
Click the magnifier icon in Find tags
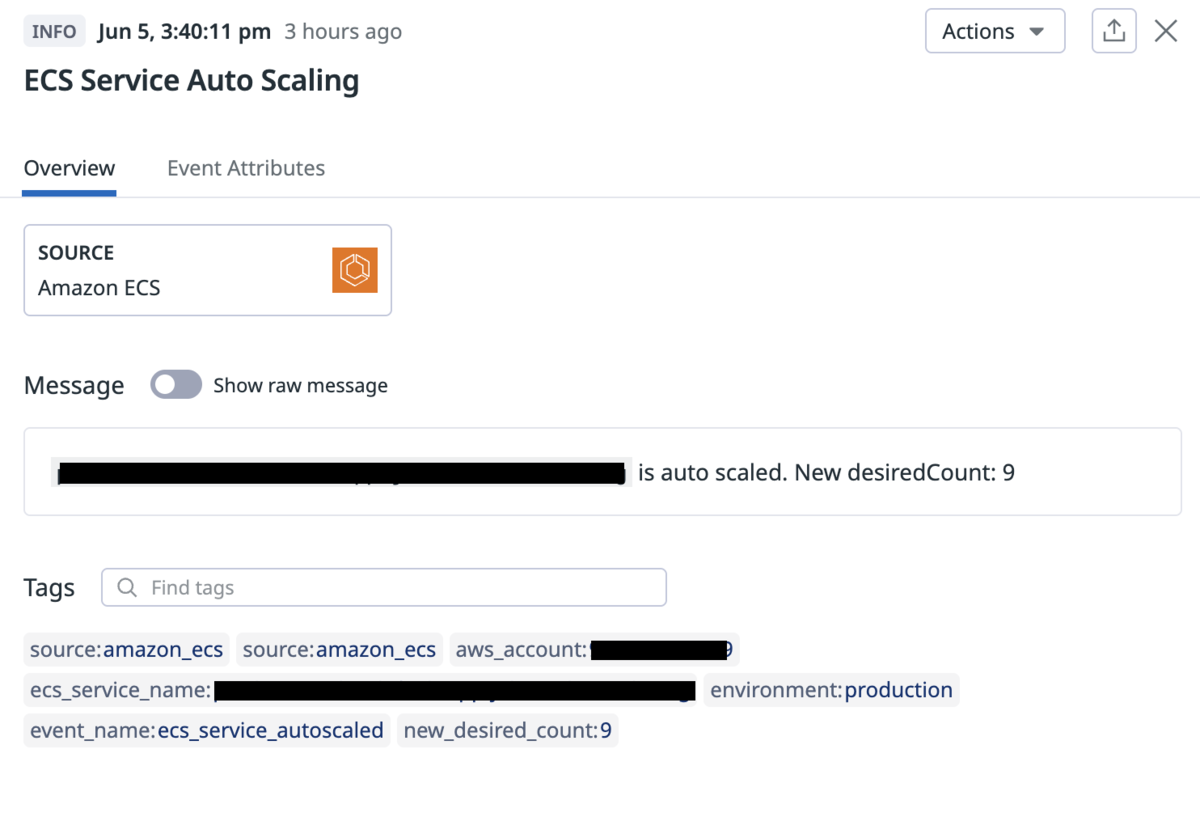pos(127,588)
